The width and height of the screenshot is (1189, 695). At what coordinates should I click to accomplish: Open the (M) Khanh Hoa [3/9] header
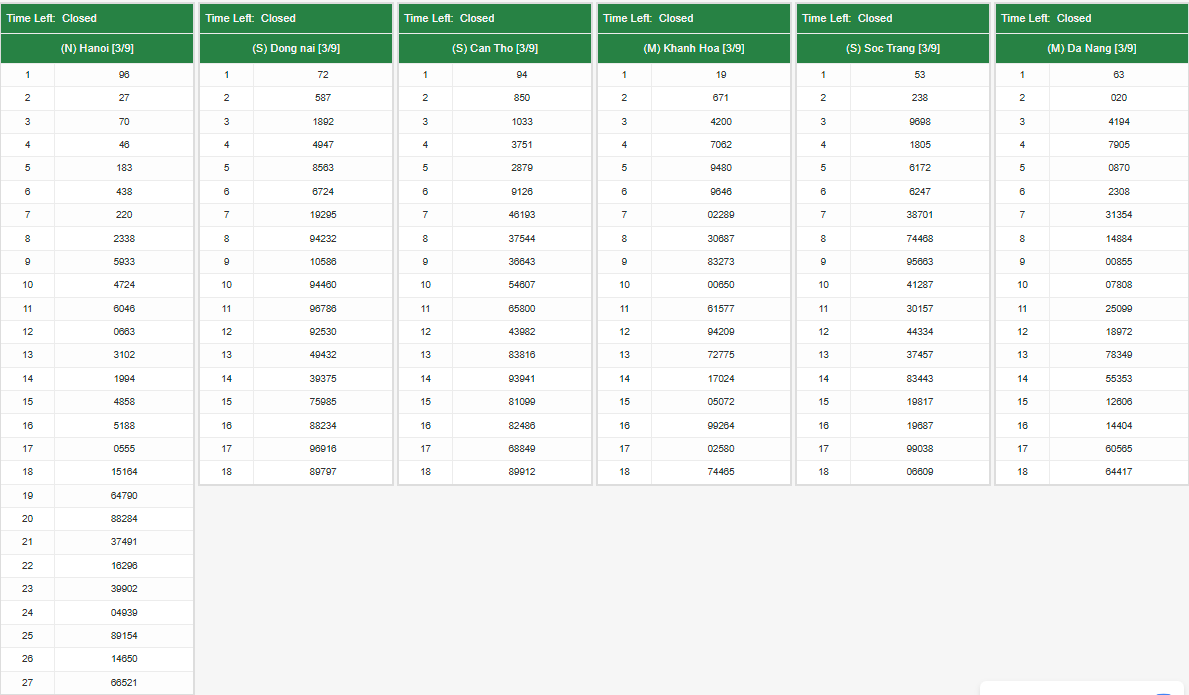(694, 48)
